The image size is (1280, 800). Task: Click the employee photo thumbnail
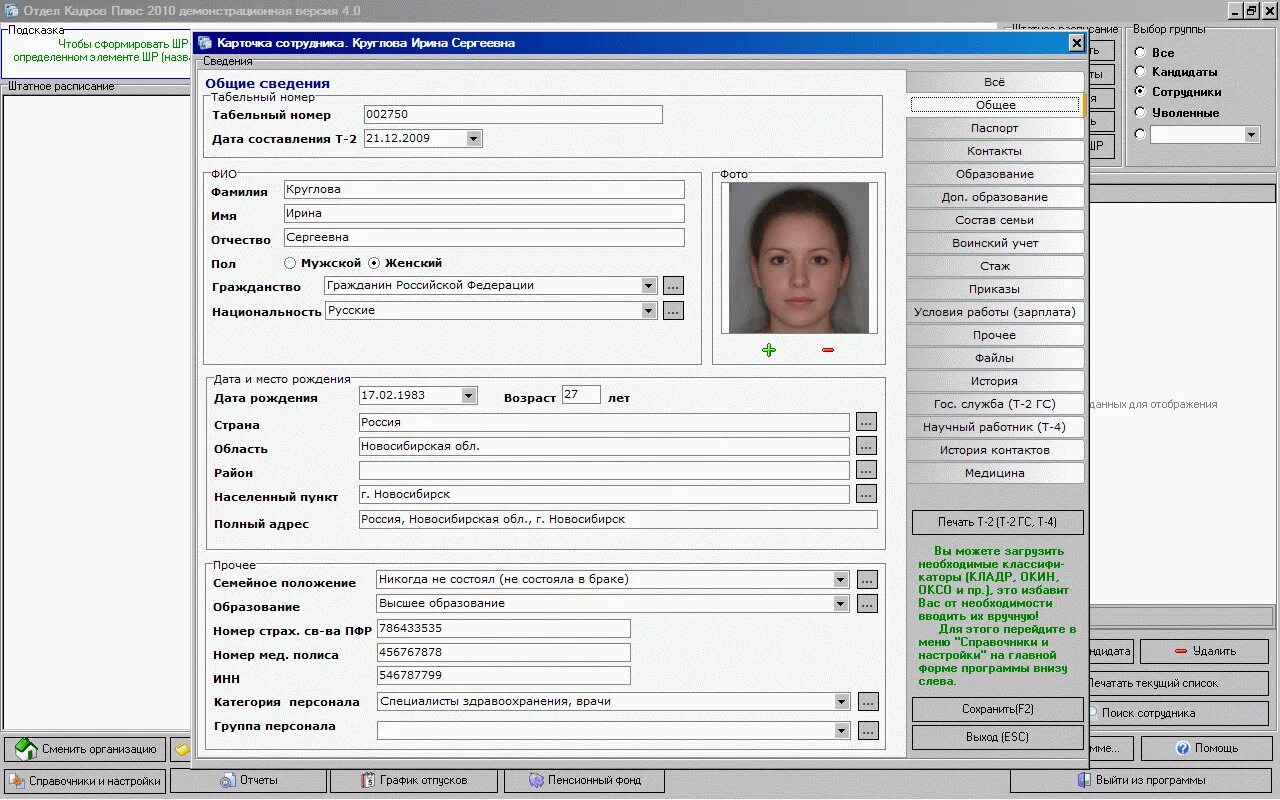coord(799,258)
